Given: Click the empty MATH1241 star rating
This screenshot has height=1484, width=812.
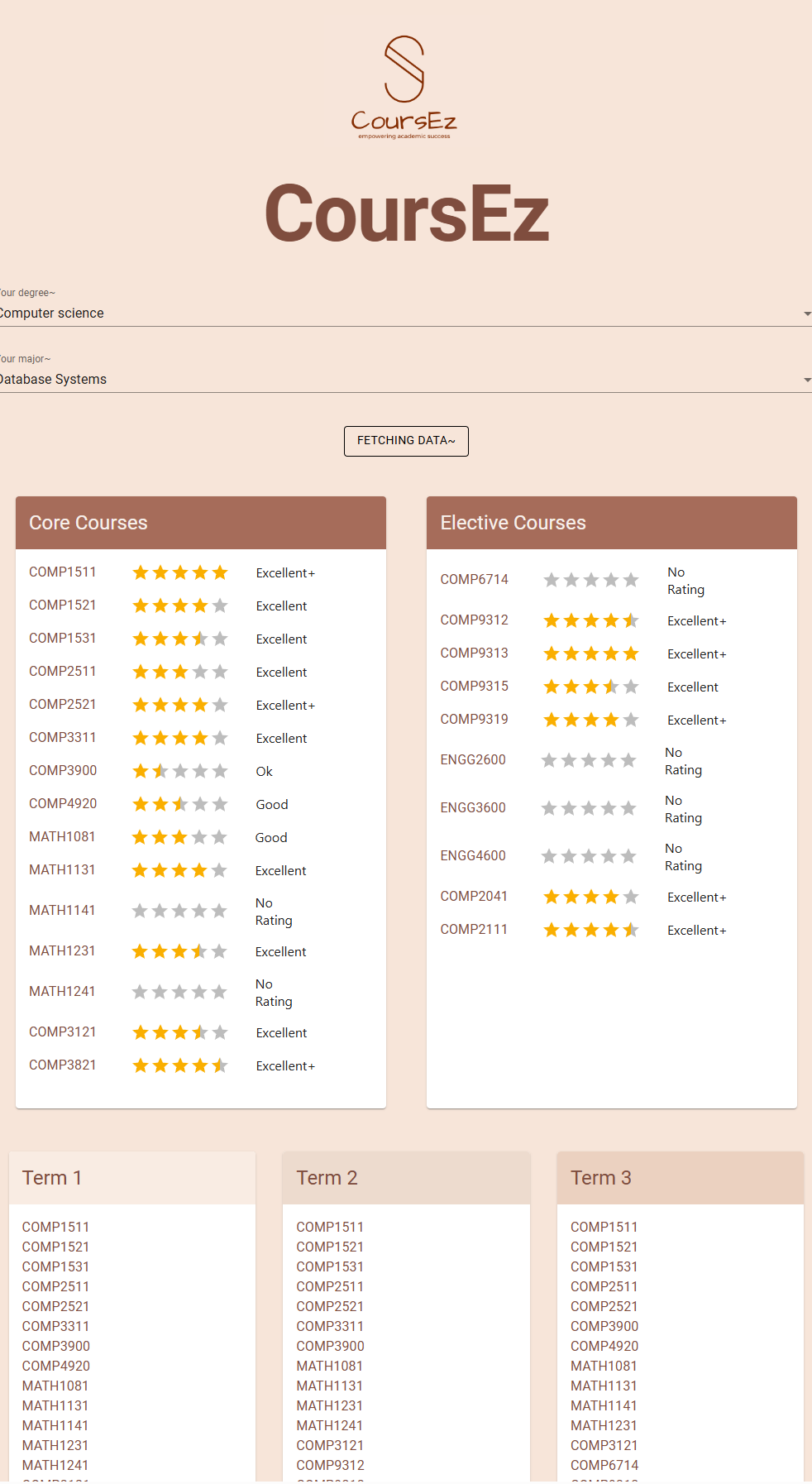Looking at the screenshot, I should point(179,992).
